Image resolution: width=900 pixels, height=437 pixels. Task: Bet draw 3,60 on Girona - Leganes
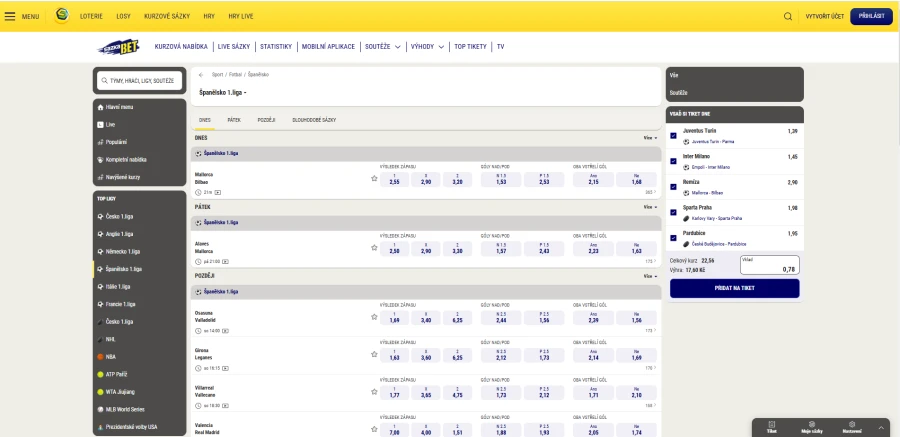426,355
